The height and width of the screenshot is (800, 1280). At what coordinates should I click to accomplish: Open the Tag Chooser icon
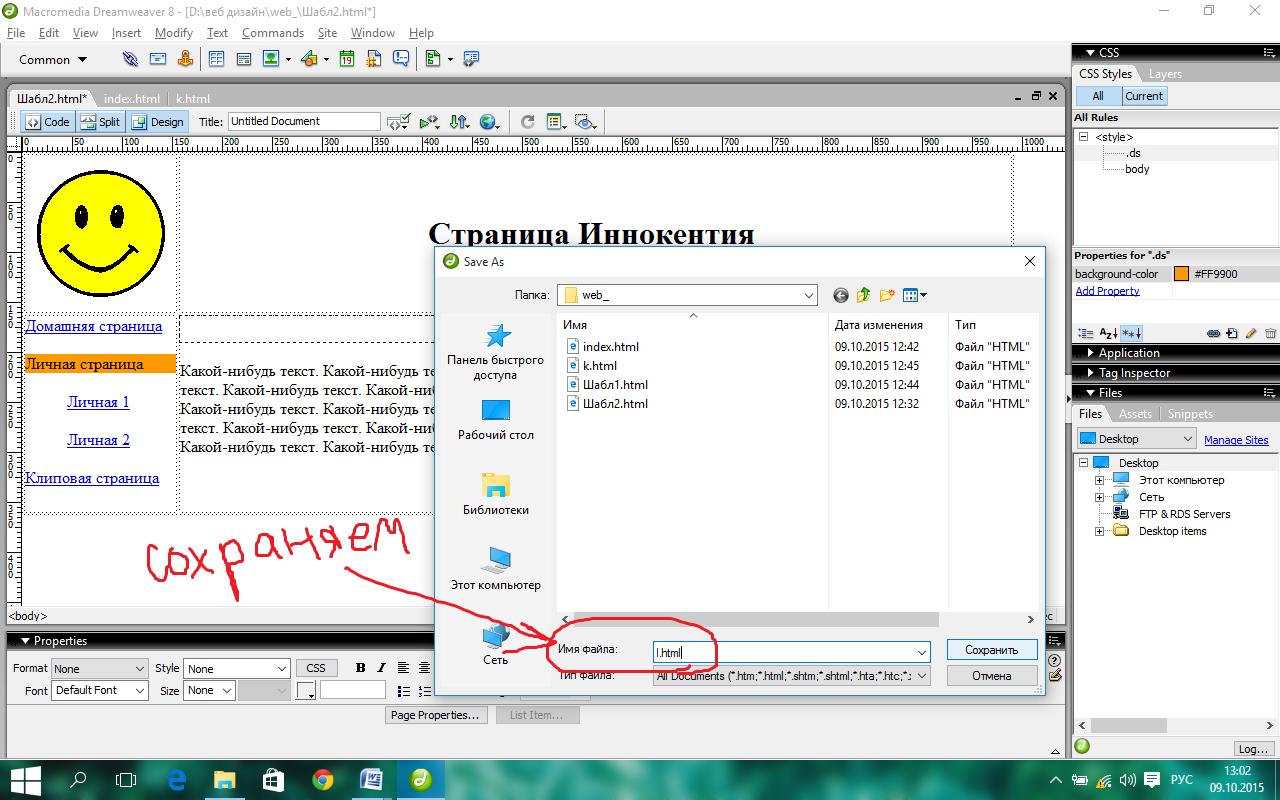pos(471,60)
